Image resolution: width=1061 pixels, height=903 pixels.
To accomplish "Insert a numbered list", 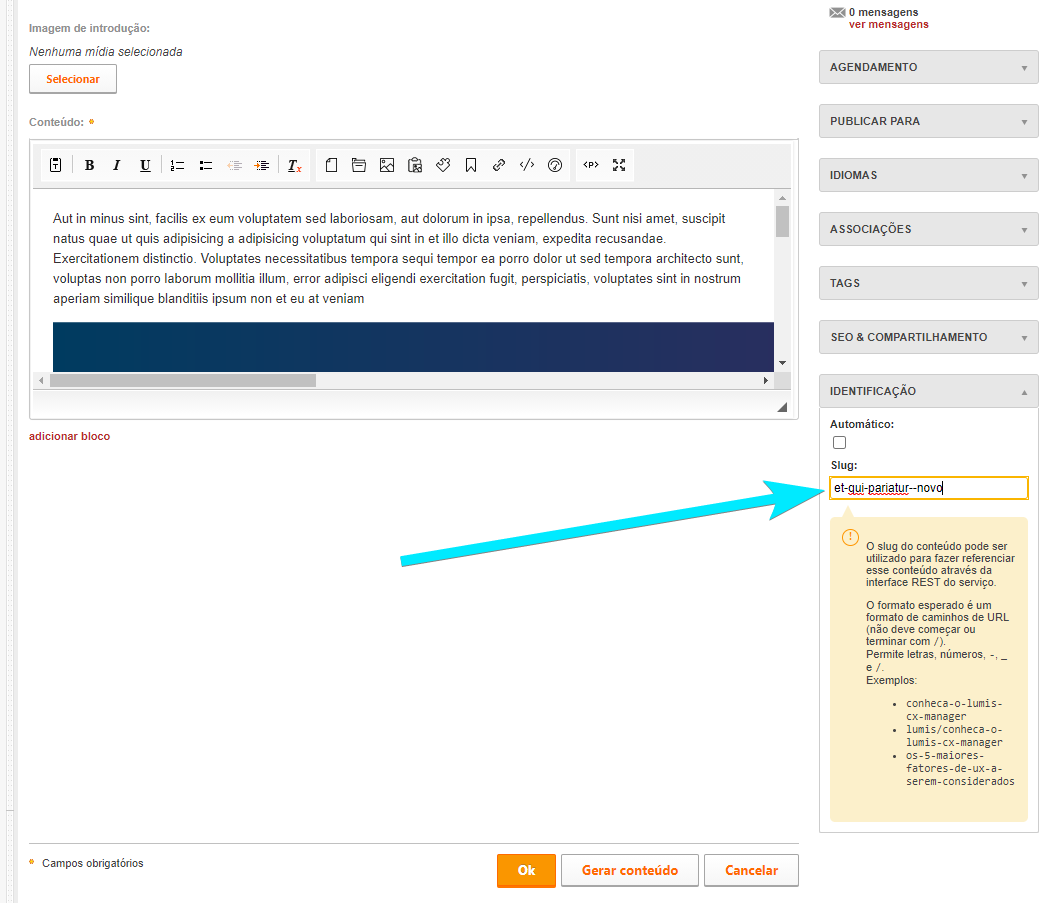I will tap(177, 165).
